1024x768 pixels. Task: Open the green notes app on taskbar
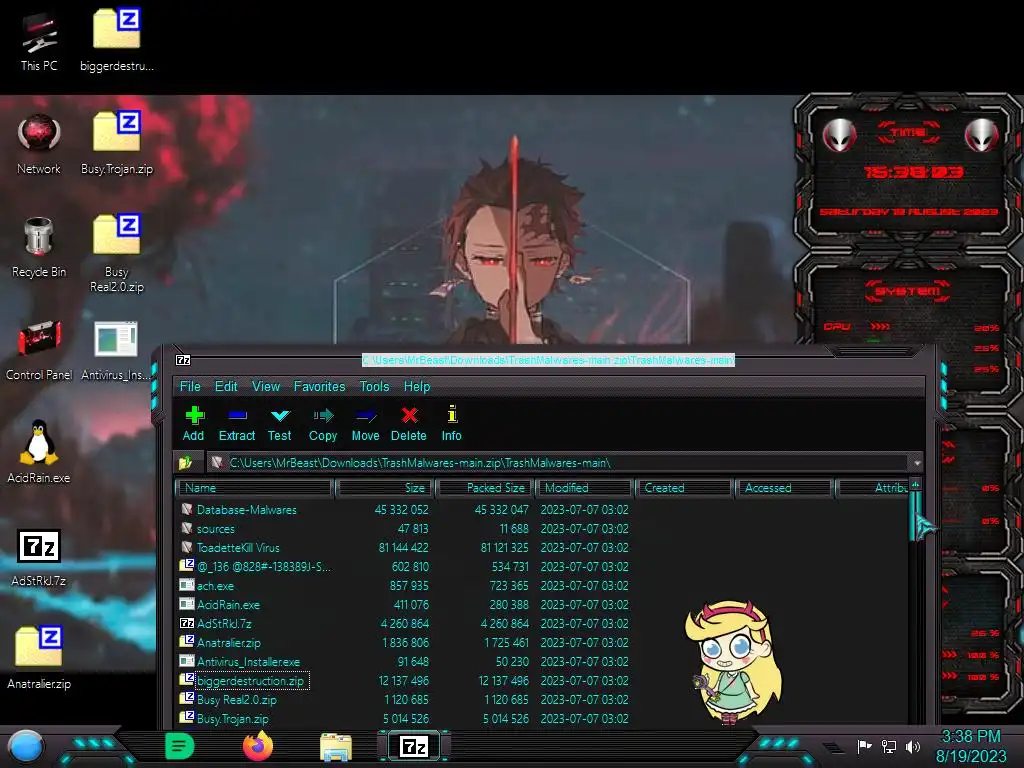180,746
